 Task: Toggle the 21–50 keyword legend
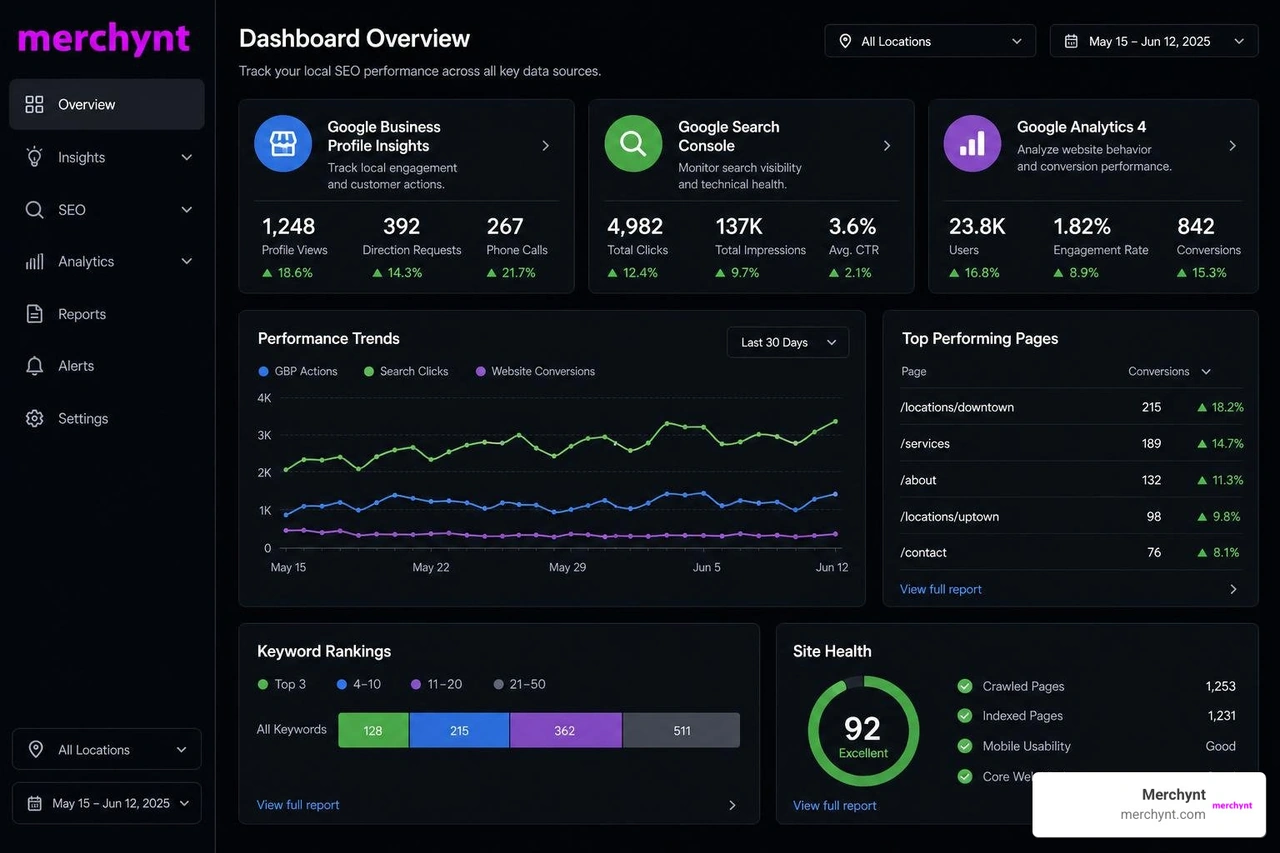point(520,684)
